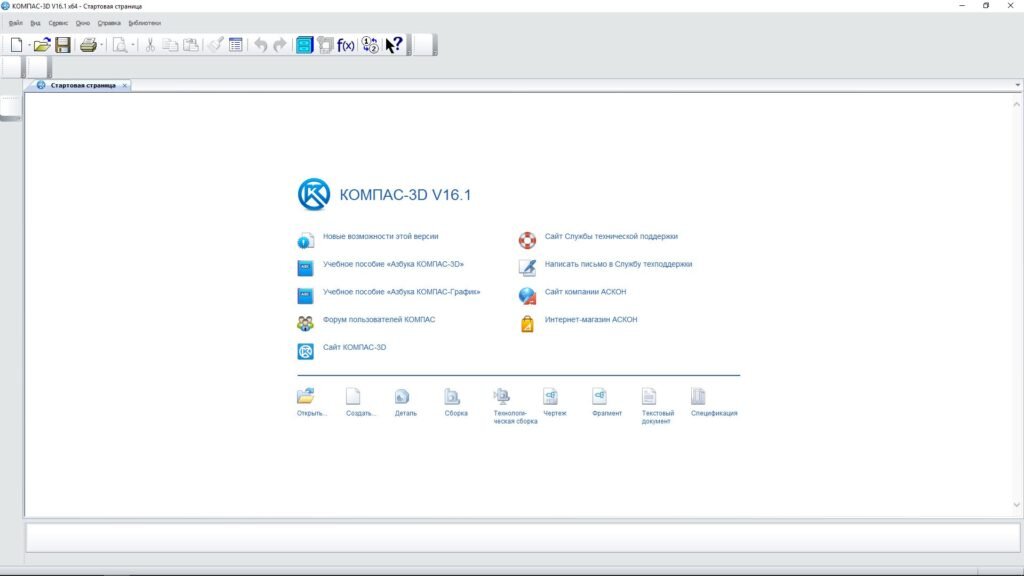Open Сайт Службы технической поддержки link
This screenshot has width=1024, height=576.
(x=611, y=236)
